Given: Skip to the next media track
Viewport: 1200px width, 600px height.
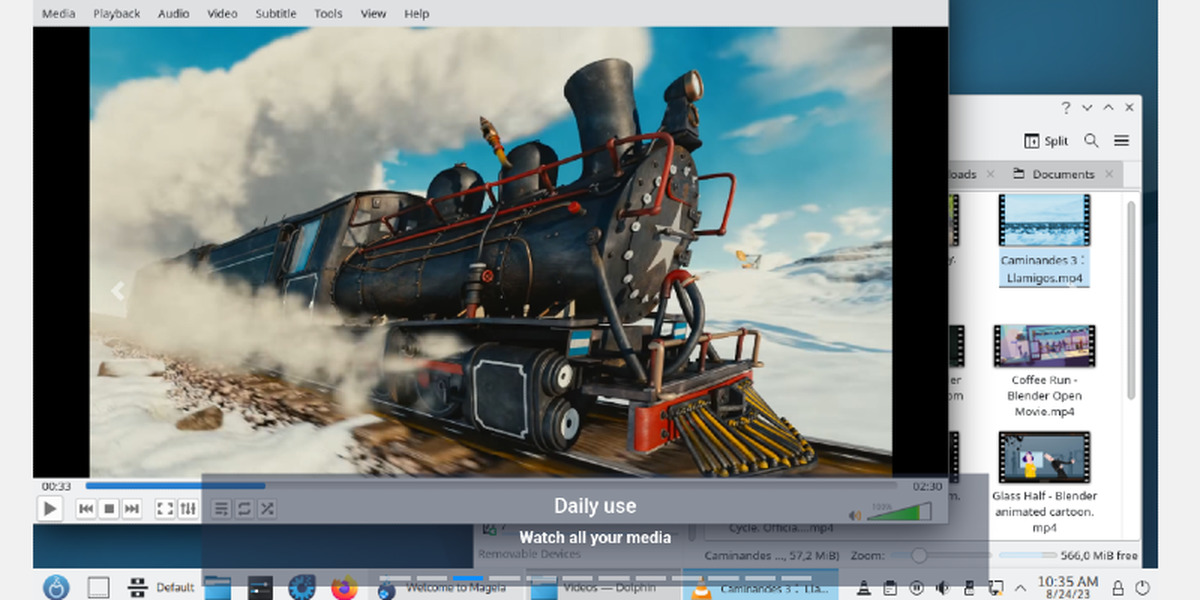Looking at the screenshot, I should click(x=133, y=509).
